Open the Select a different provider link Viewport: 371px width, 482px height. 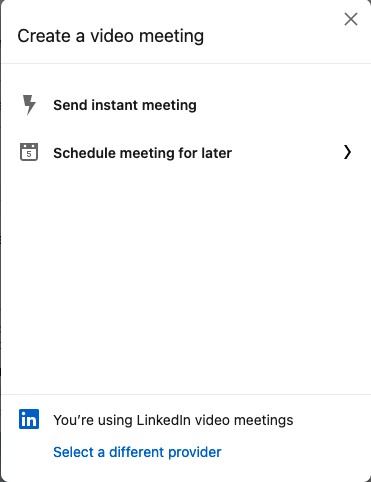[x=137, y=452]
